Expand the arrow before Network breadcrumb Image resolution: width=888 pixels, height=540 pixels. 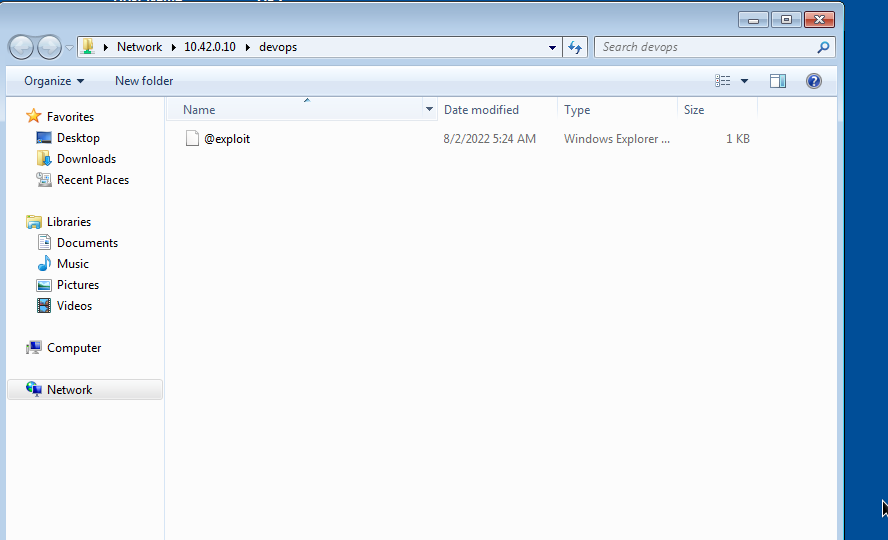click(105, 47)
